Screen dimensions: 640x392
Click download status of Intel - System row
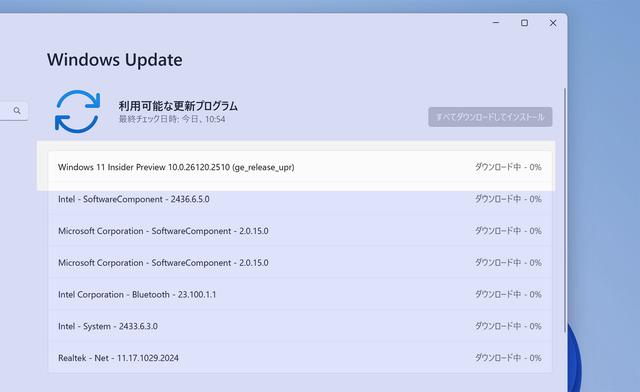[508, 326]
